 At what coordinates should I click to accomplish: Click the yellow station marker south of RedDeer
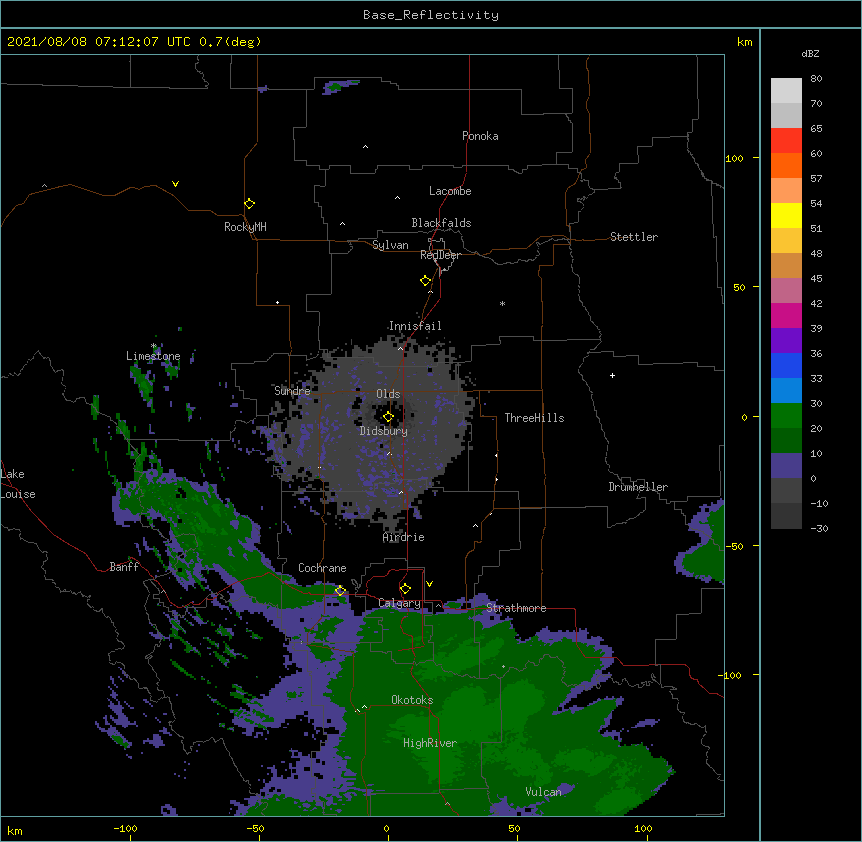(426, 281)
